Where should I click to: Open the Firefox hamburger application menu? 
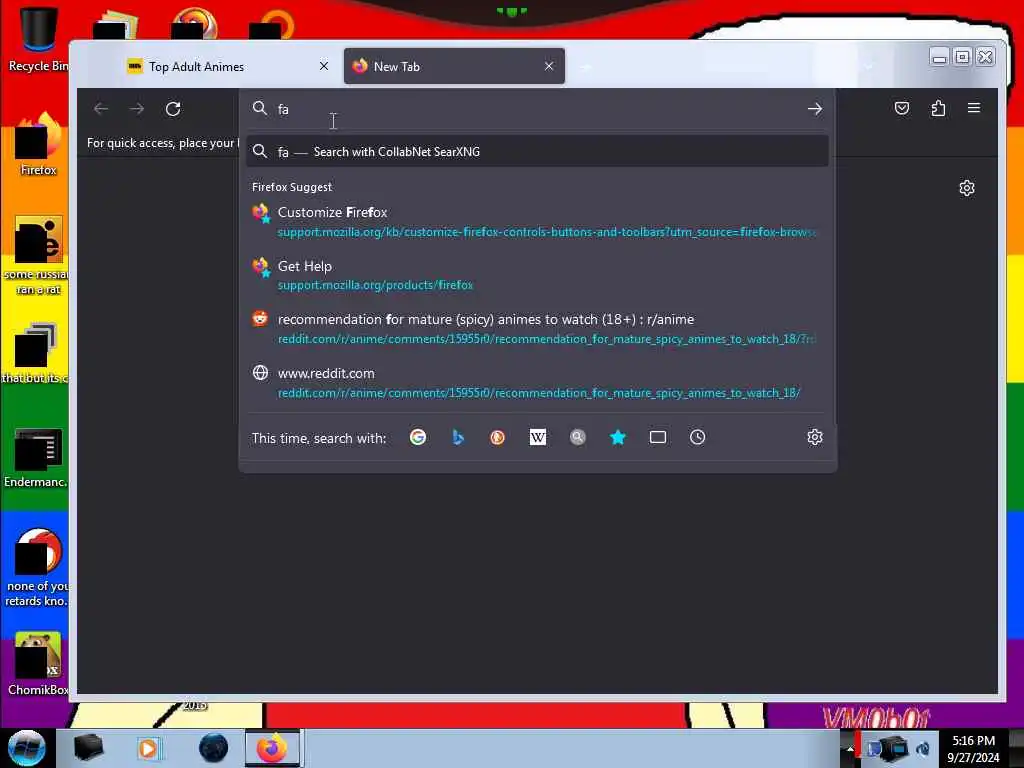pyautogui.click(x=974, y=108)
